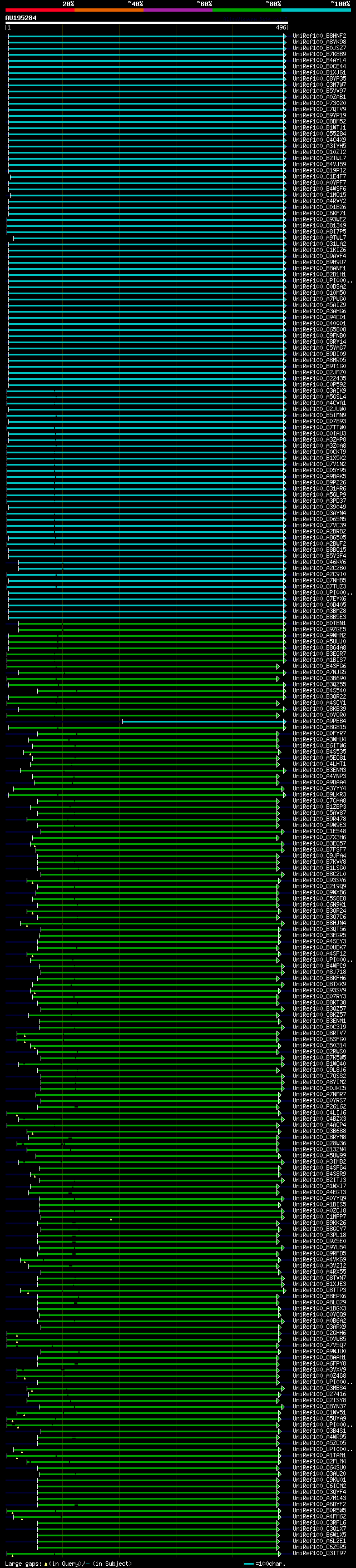Open hit UniRef100_C1E548
This screenshot has width=356, height=1568.
pyautogui.click(x=319, y=832)
